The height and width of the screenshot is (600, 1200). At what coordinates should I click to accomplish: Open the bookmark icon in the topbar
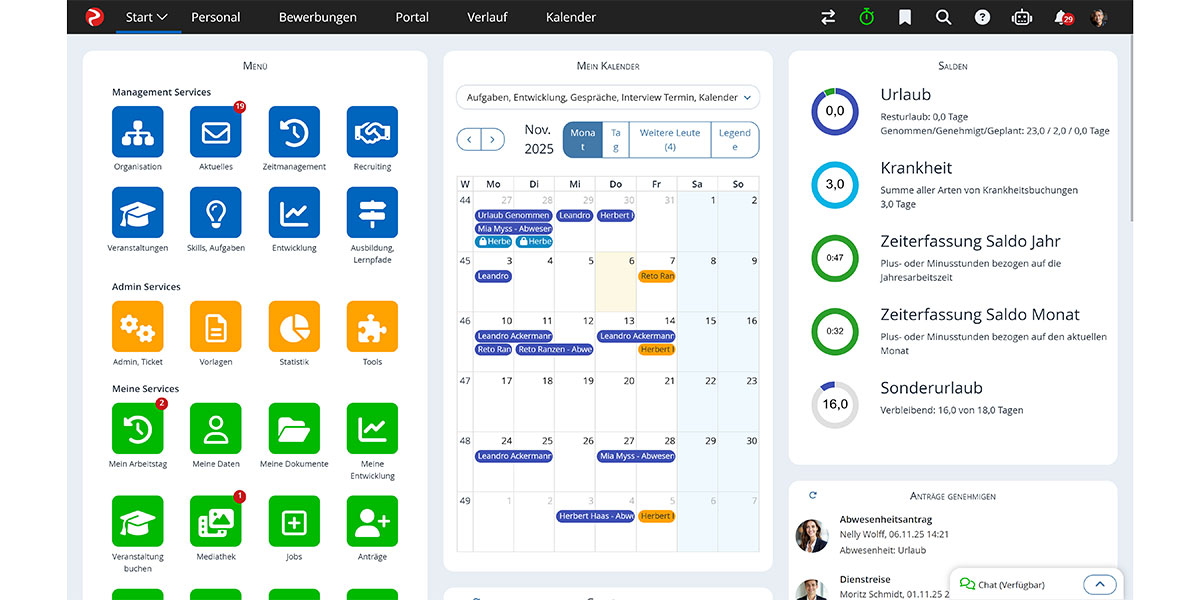[x=904, y=16]
